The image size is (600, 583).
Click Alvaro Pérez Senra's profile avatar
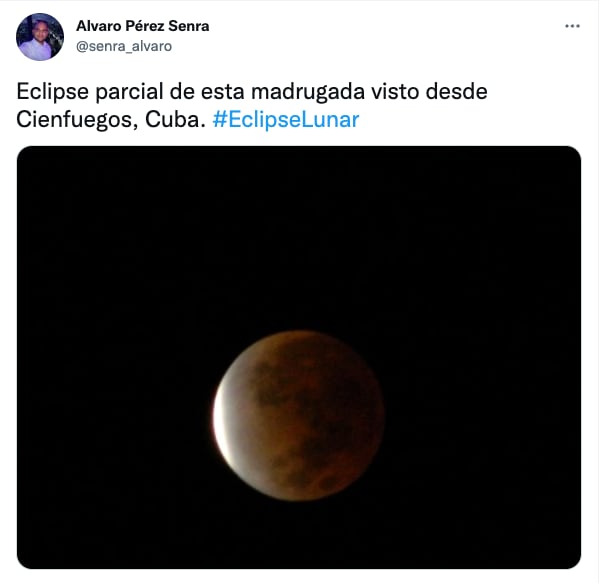40,37
